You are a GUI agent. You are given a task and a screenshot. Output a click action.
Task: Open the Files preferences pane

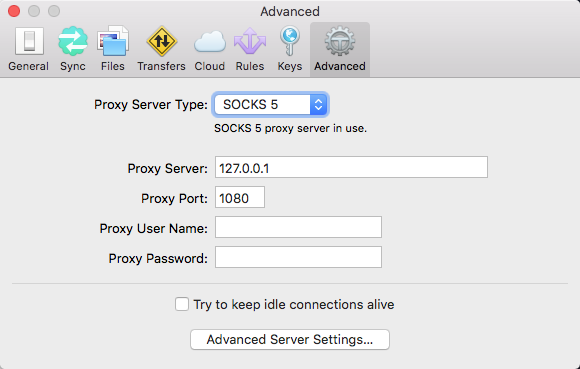(113, 49)
